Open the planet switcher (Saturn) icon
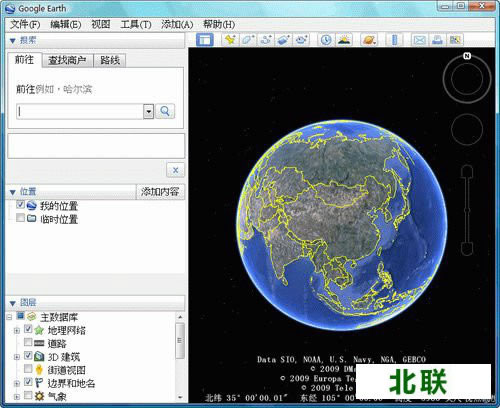Screen dimensions: 500x408 coord(369,40)
